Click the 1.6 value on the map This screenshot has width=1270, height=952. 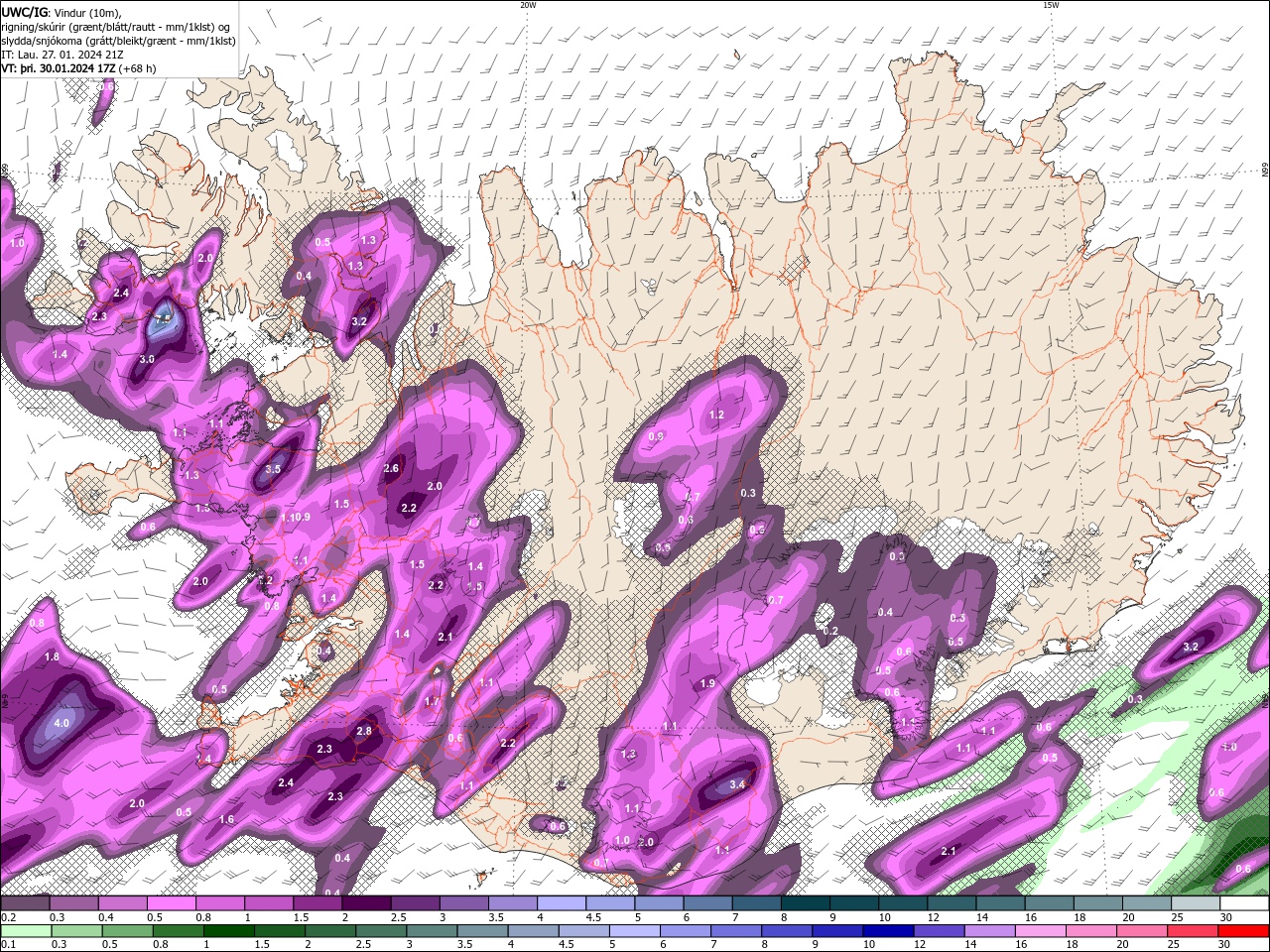[226, 819]
